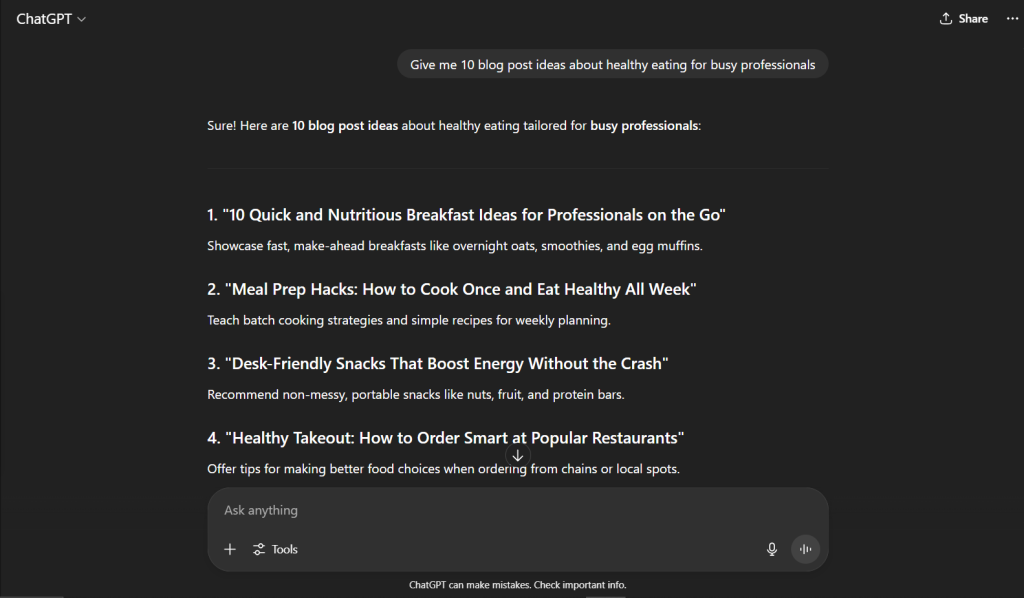Click the Share button text
Viewport: 1024px width, 598px height.
click(973, 18)
